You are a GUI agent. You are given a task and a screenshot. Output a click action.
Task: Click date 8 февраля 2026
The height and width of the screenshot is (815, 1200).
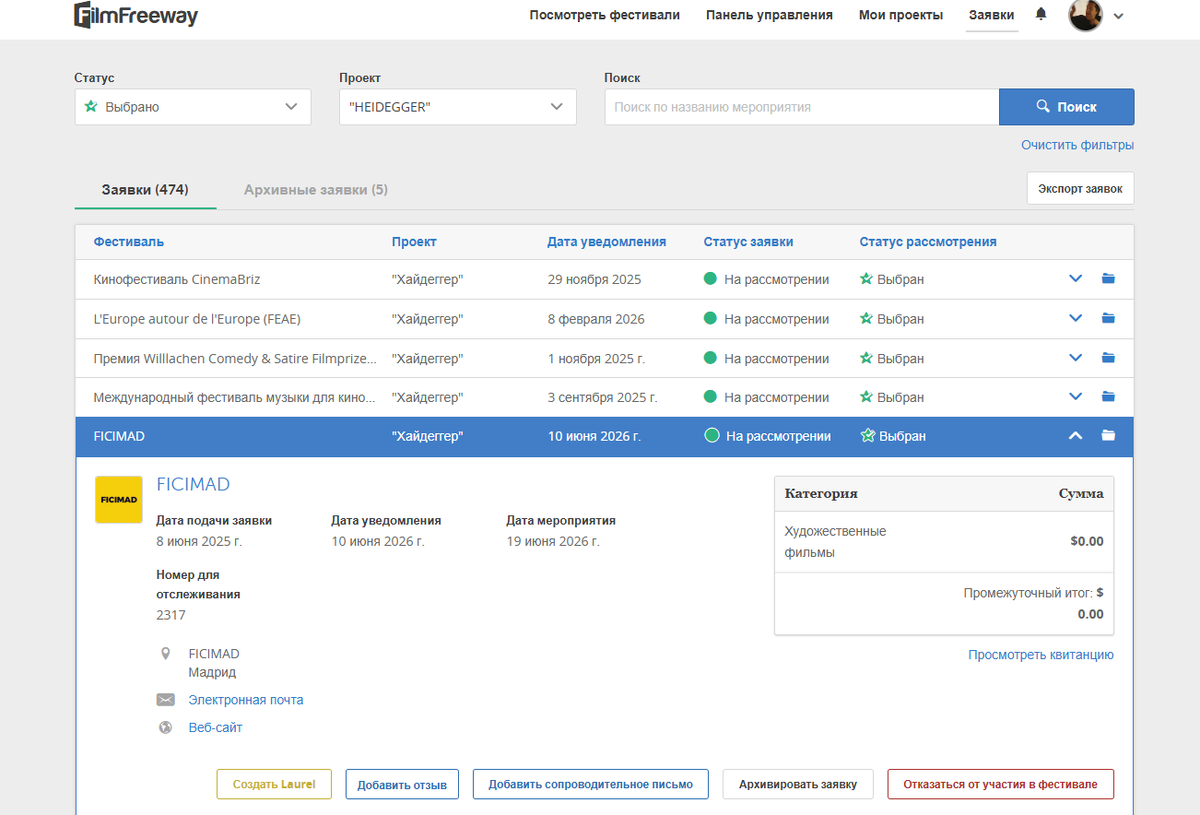(x=596, y=319)
